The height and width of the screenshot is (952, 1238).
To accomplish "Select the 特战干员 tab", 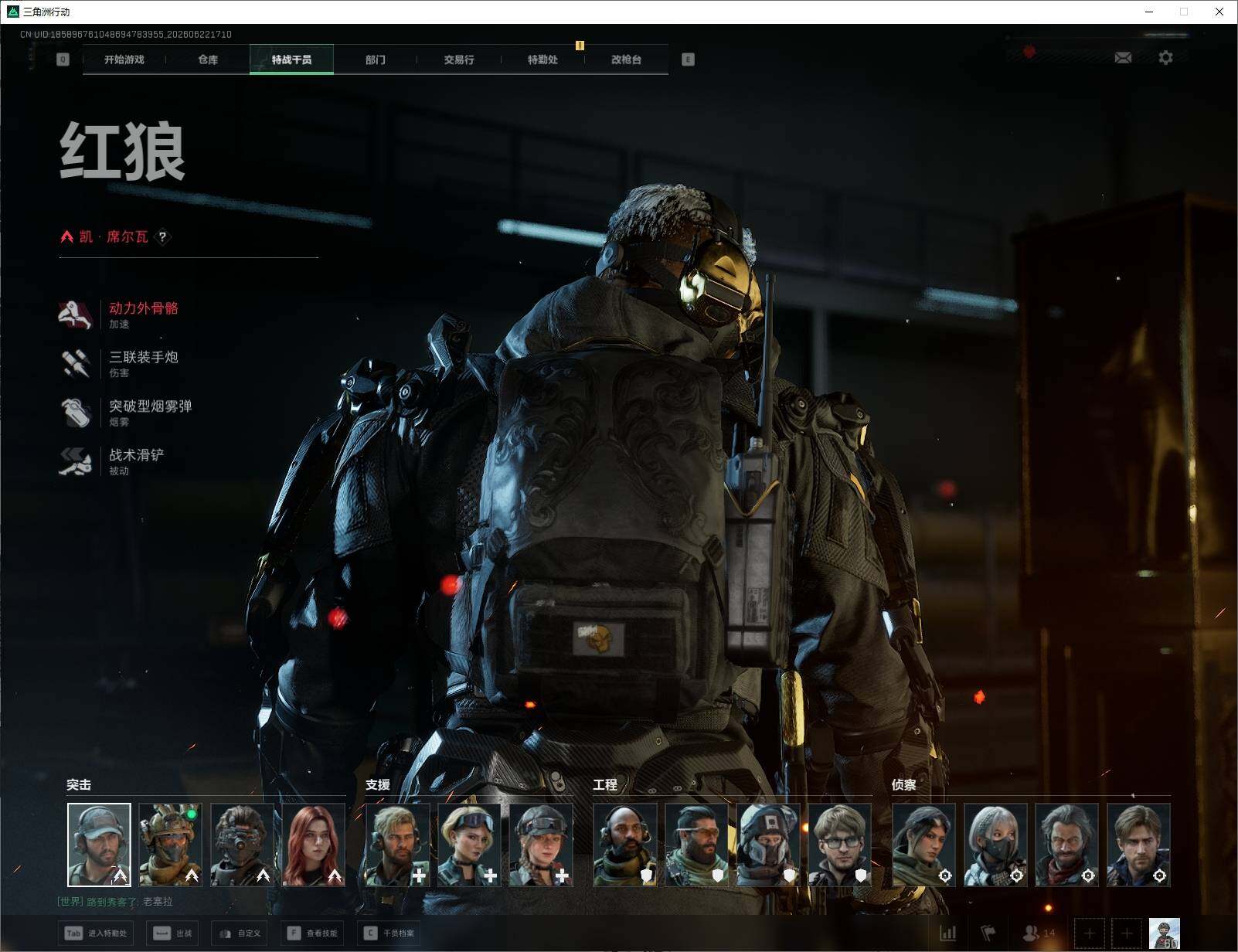I will coord(291,59).
